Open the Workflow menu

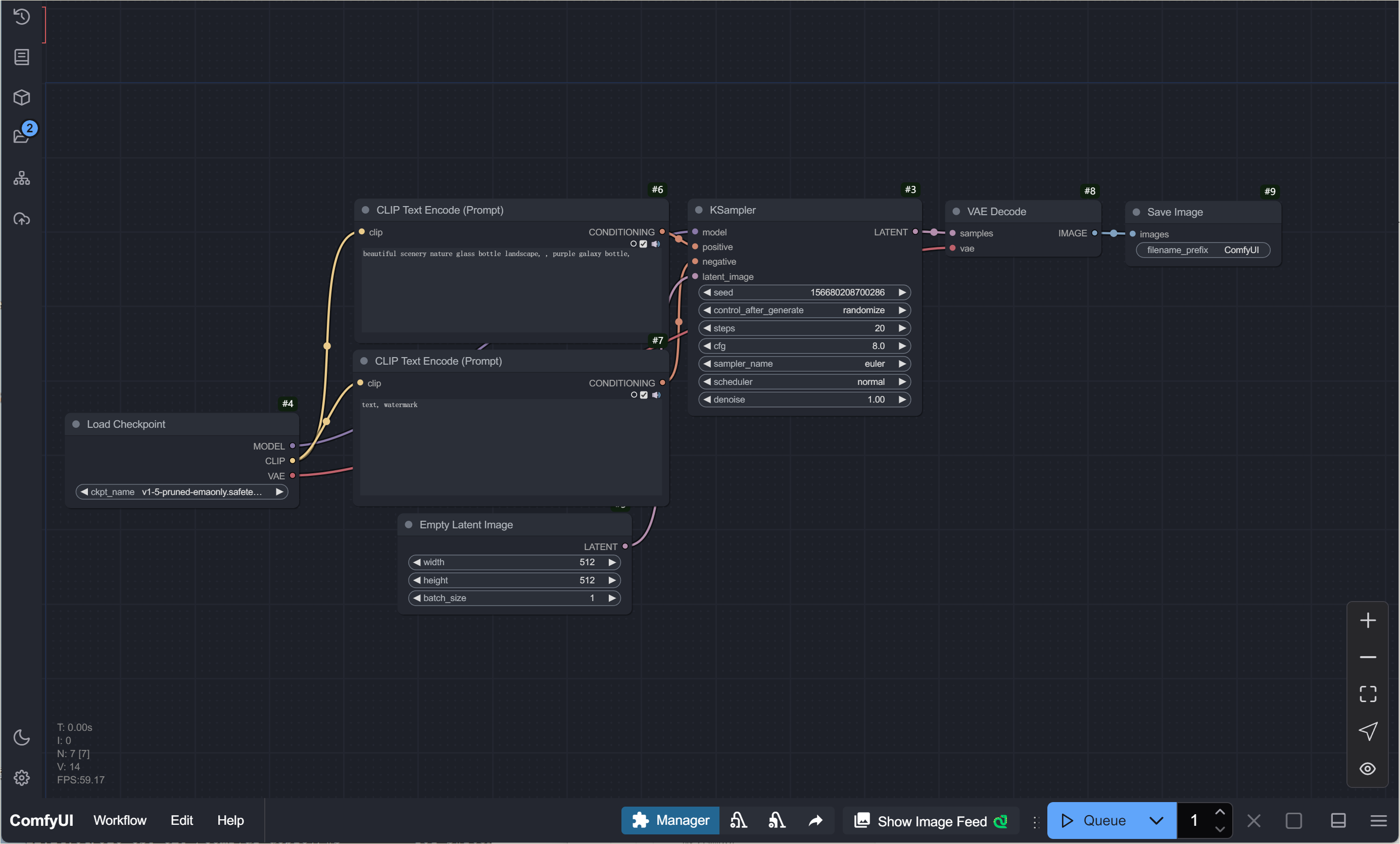120,820
